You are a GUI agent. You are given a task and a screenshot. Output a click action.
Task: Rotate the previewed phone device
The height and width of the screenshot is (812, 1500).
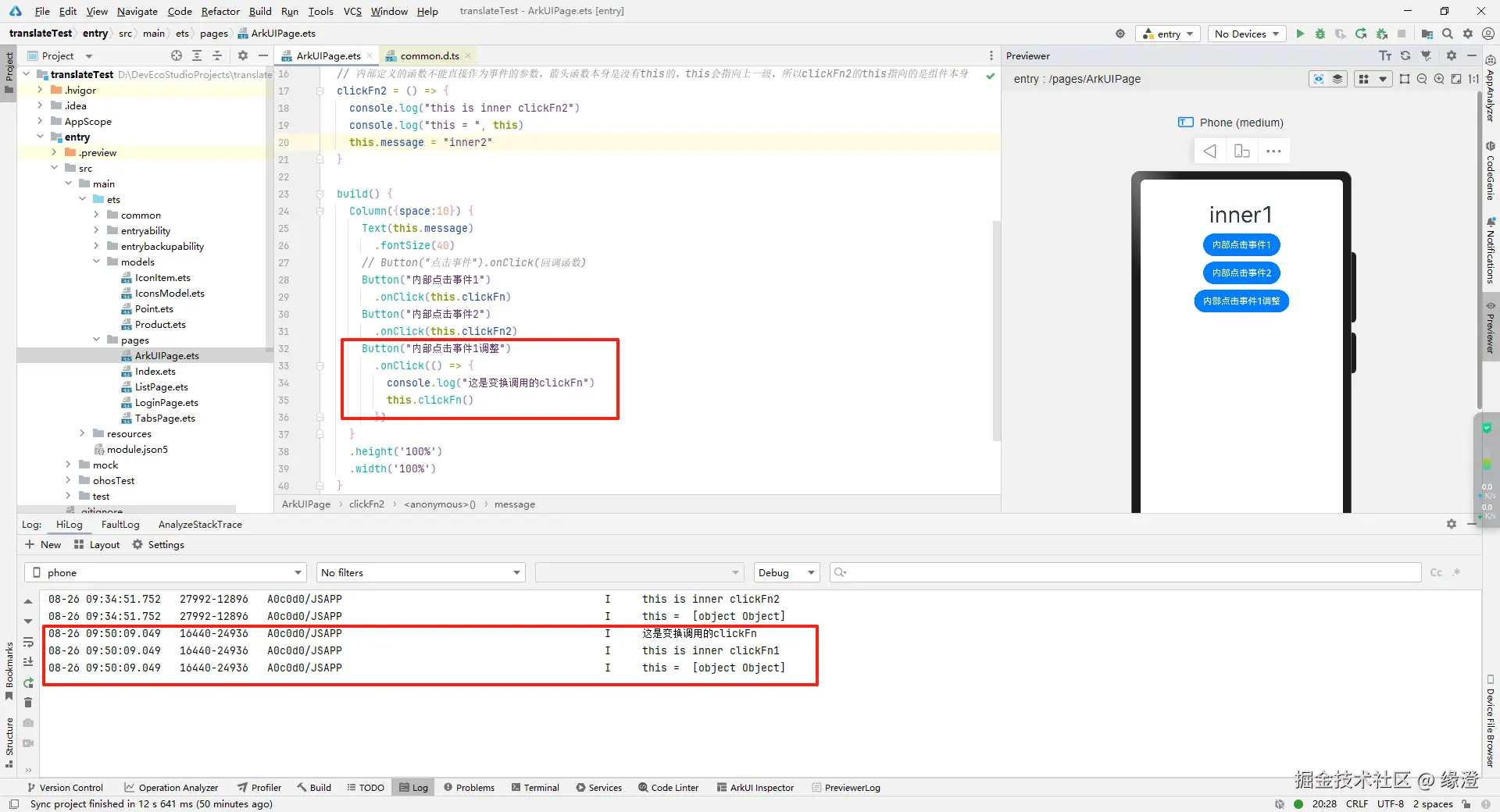point(1242,151)
